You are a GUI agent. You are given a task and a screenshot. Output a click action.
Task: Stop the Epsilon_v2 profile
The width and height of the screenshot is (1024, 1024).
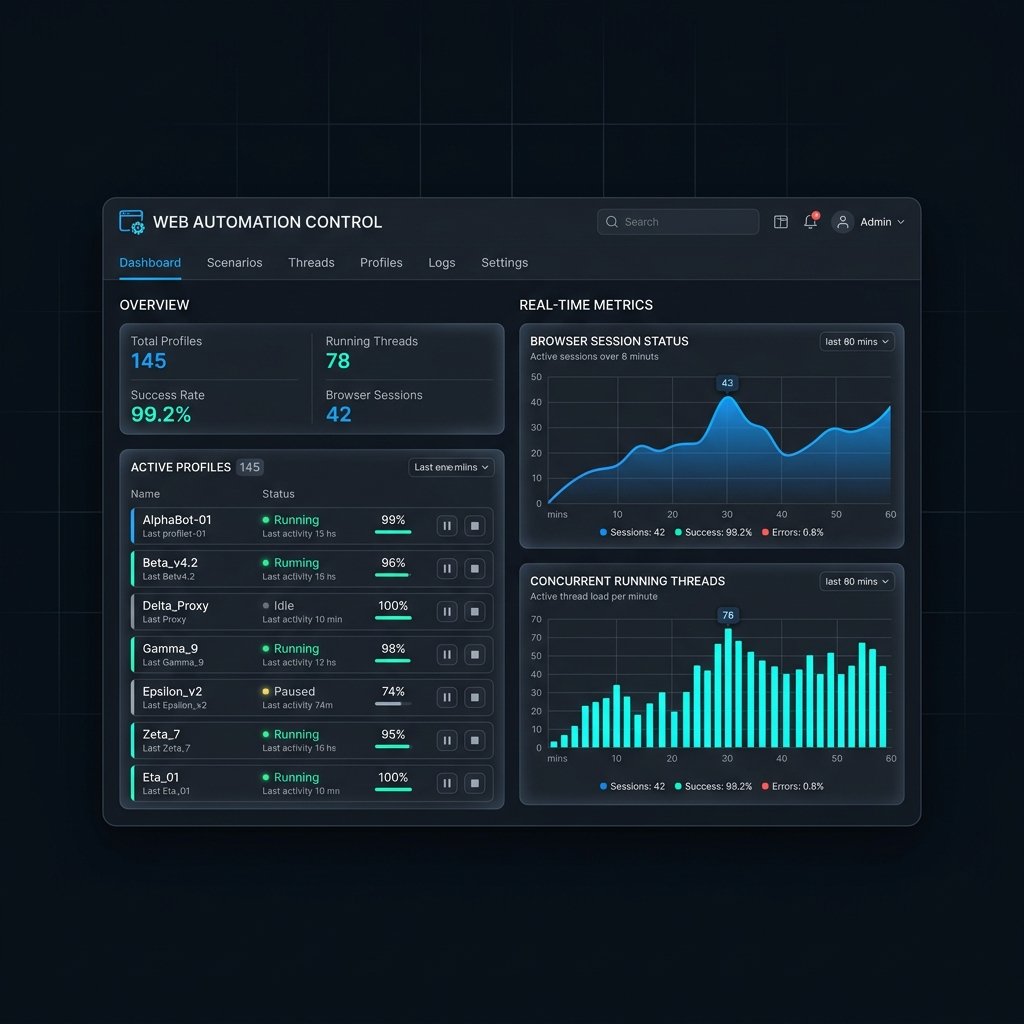[x=475, y=697]
